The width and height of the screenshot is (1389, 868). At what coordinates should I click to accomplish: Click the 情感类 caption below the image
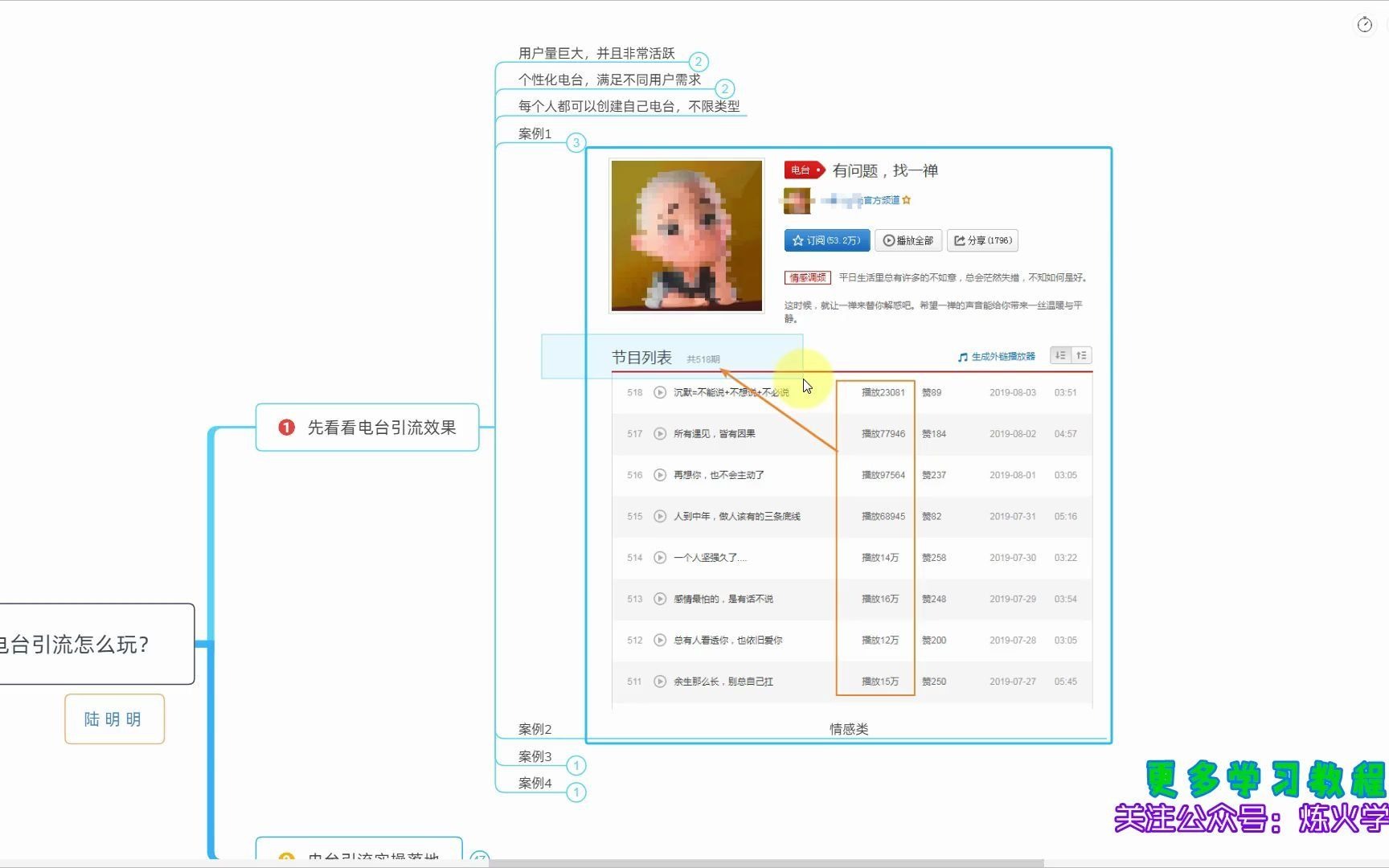coord(849,729)
